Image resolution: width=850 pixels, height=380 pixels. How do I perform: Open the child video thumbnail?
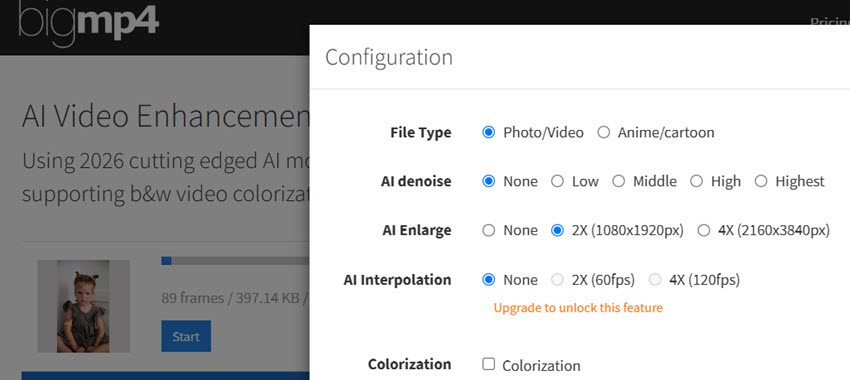click(83, 306)
